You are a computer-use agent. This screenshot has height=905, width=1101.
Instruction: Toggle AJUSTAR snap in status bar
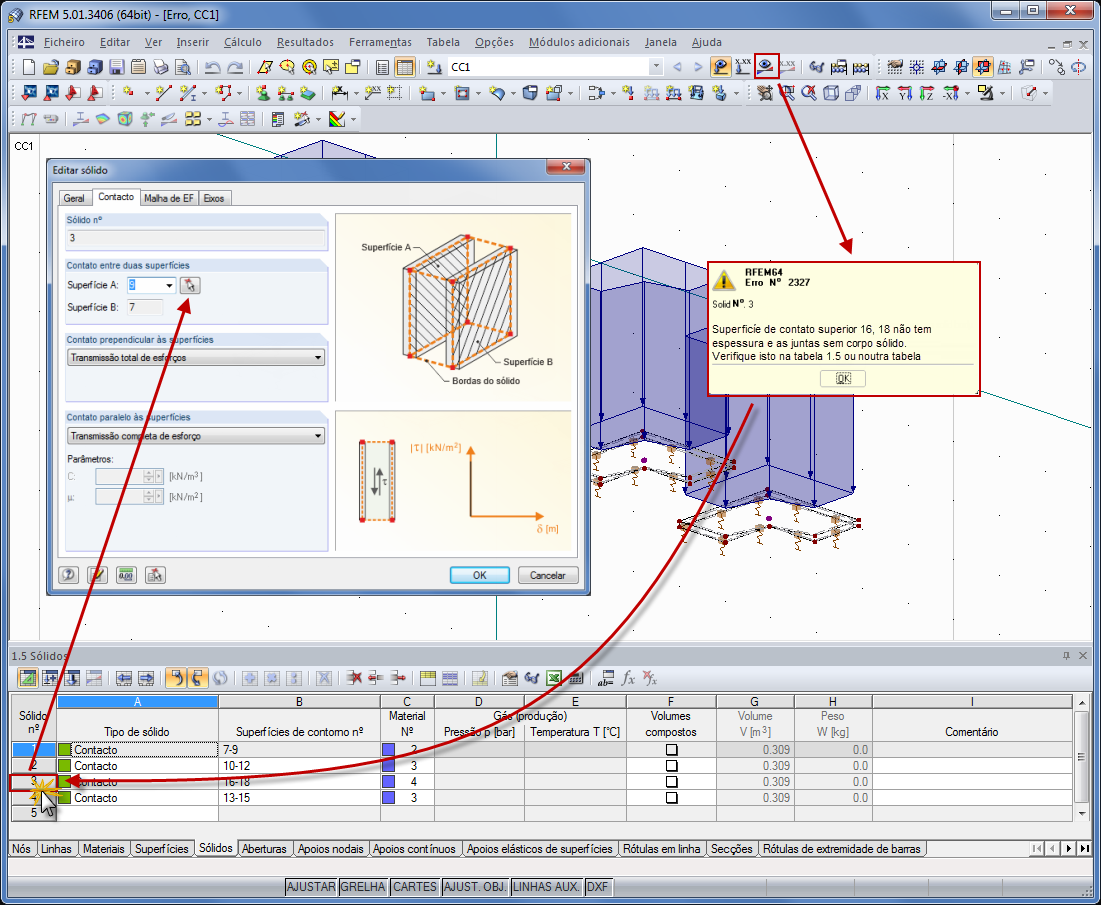pyautogui.click(x=311, y=887)
